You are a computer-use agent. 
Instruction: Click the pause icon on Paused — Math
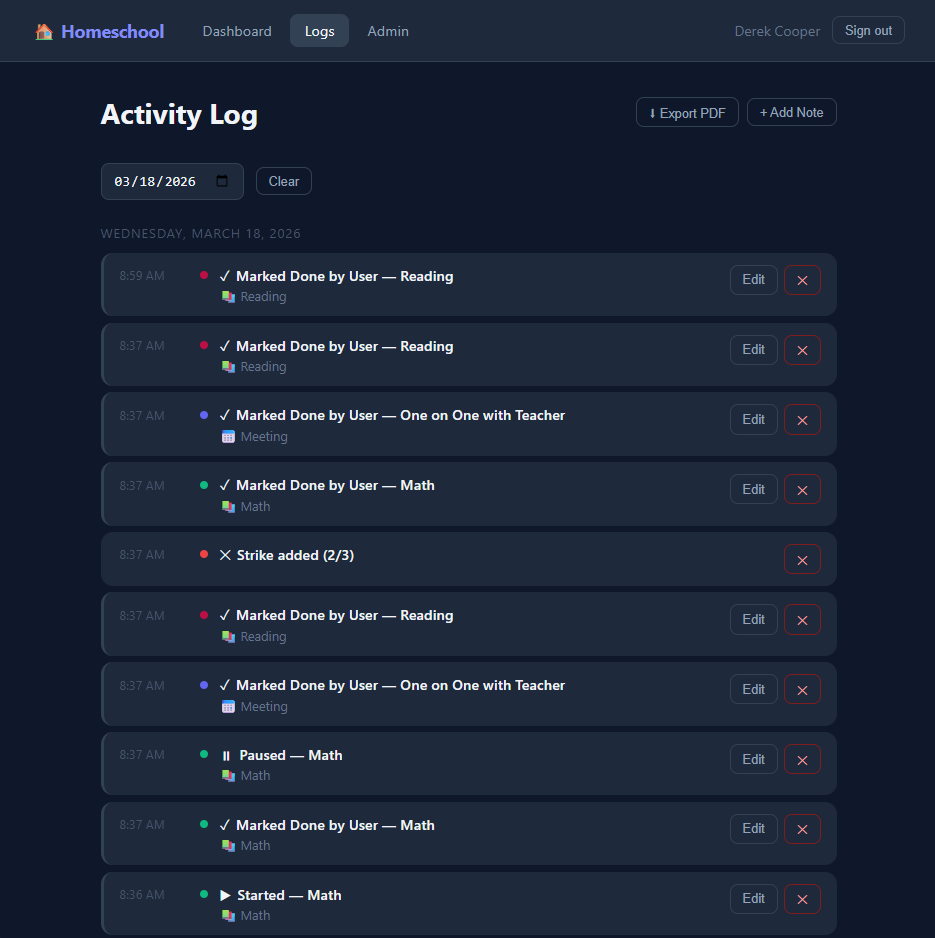click(226, 756)
